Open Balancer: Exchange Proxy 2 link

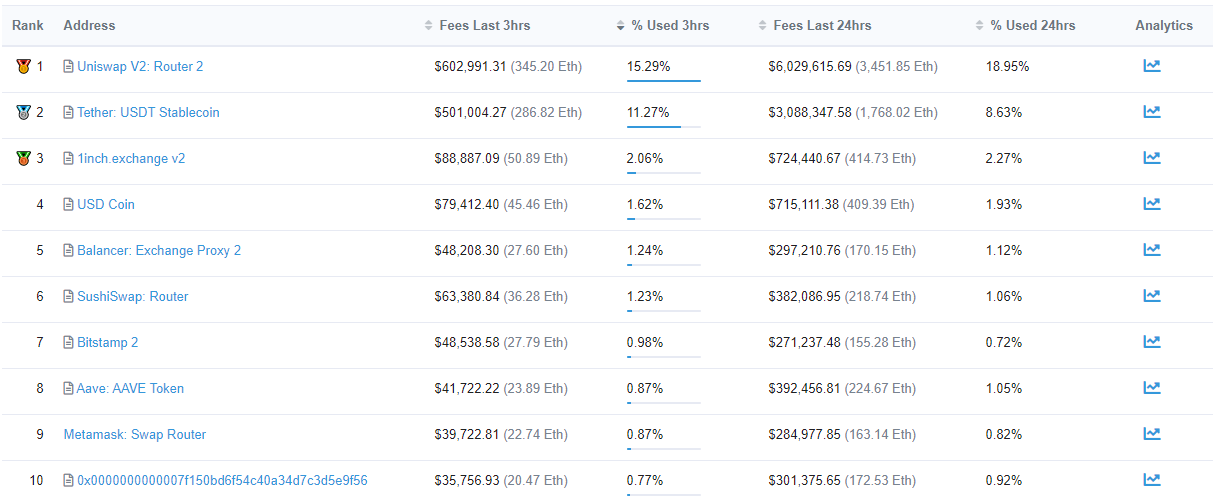[159, 251]
